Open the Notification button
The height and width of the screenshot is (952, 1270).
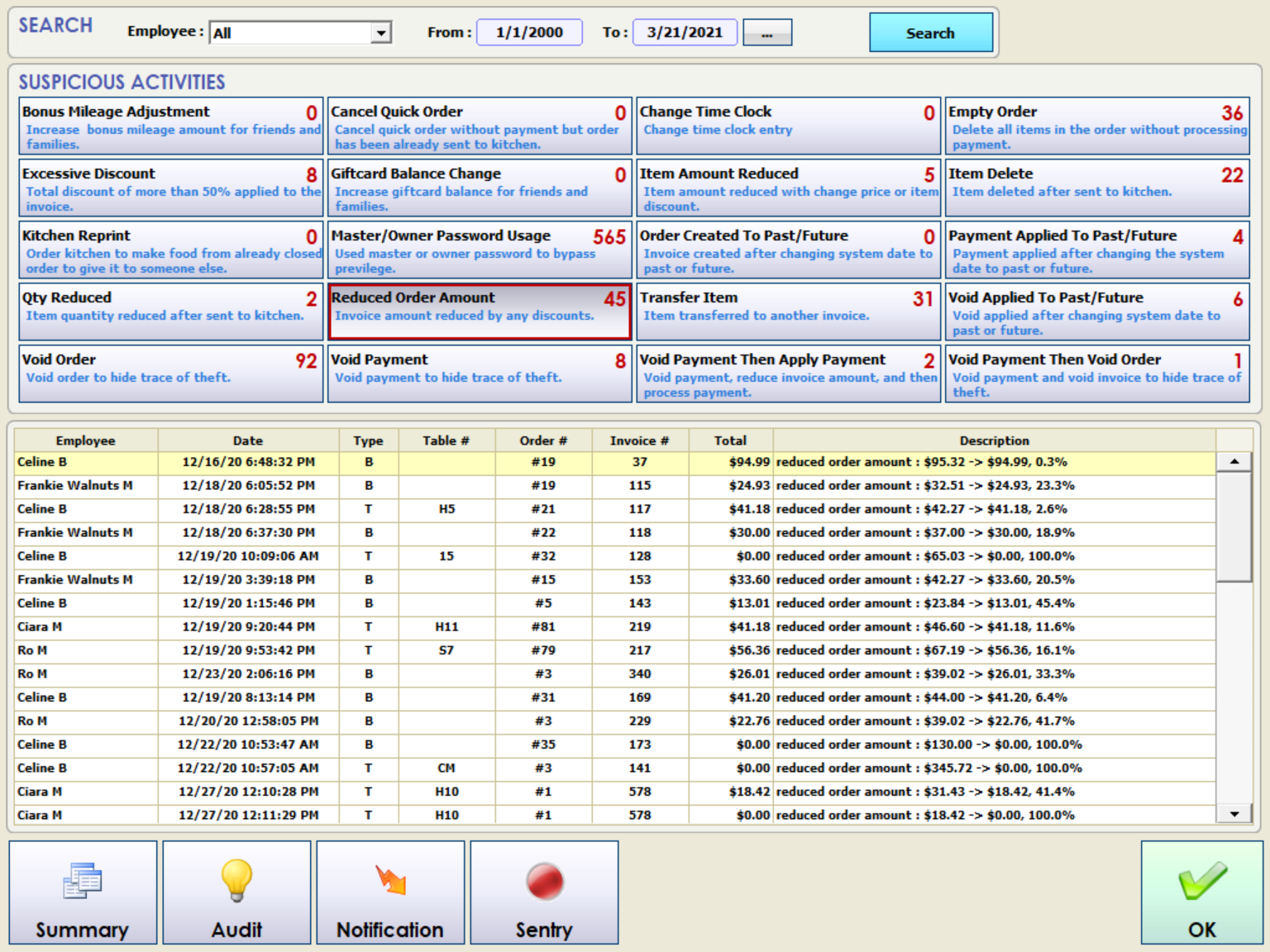390,892
